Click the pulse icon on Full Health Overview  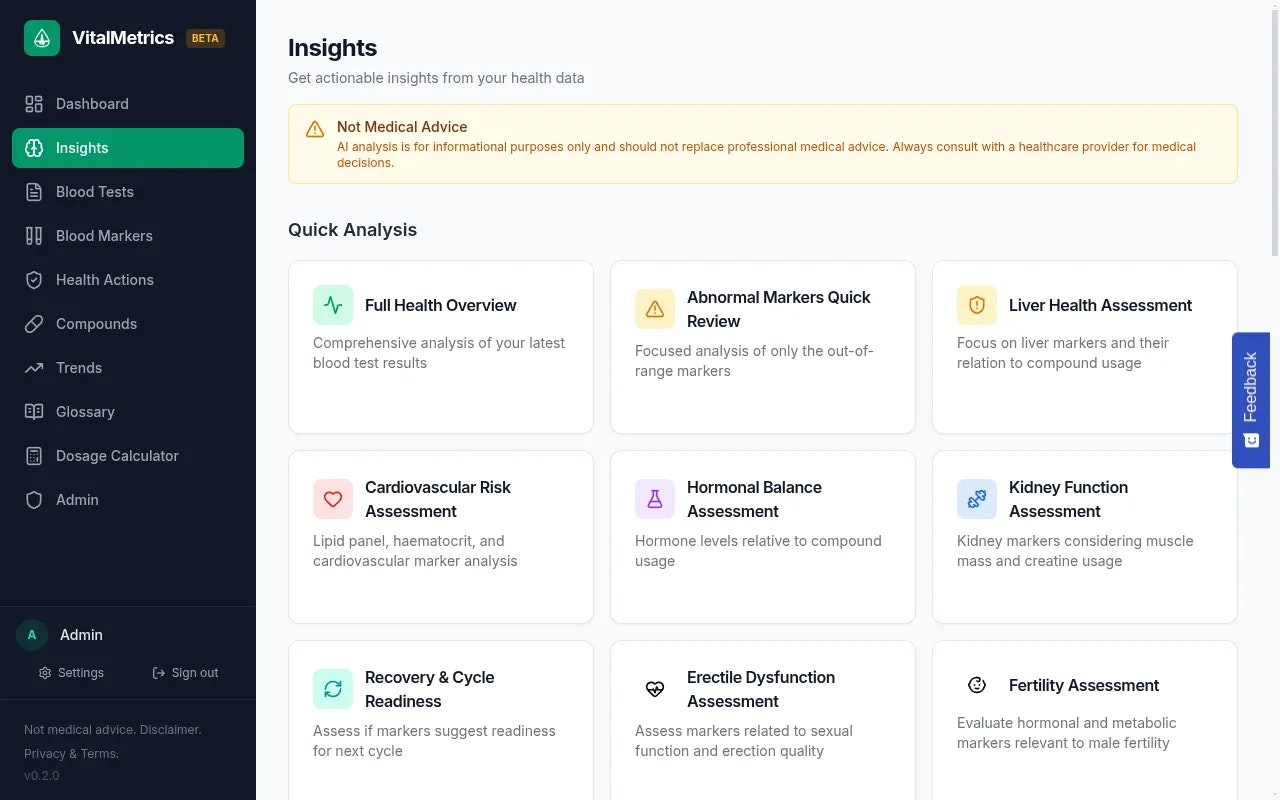[333, 305]
